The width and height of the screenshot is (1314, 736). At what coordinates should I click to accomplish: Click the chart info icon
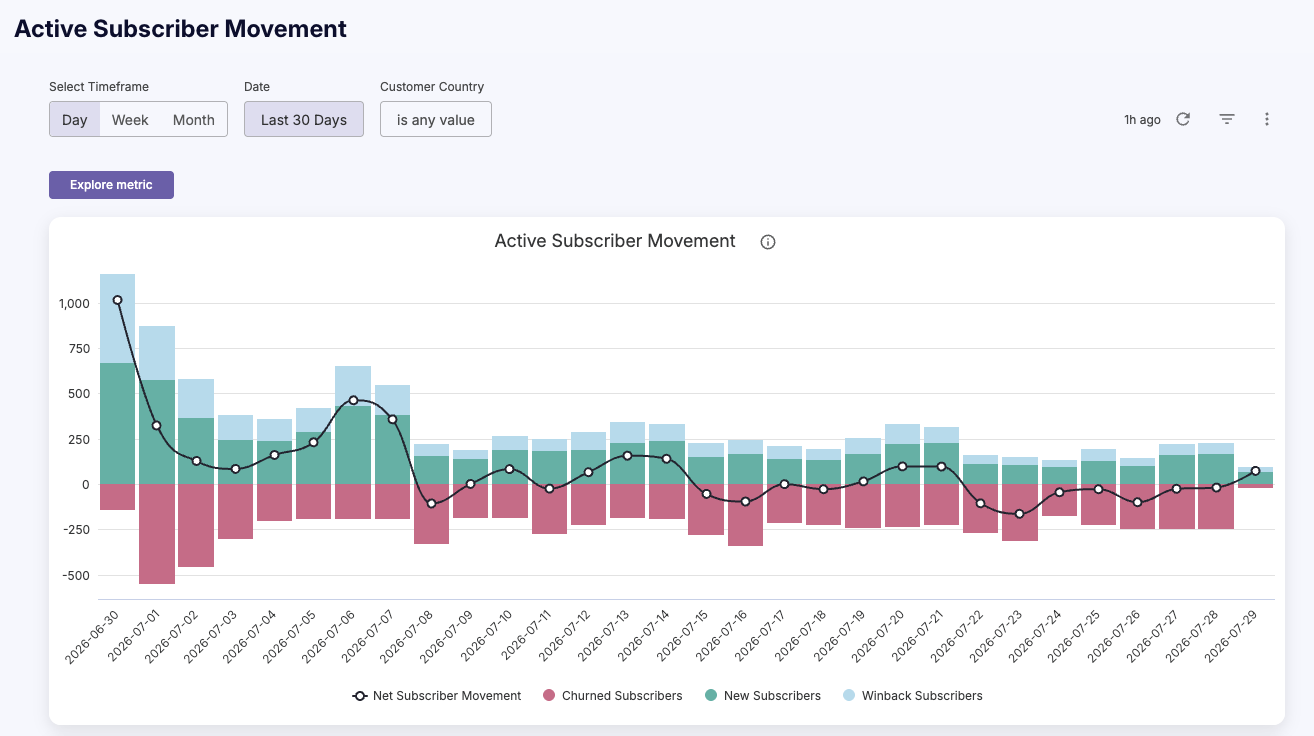tap(768, 242)
